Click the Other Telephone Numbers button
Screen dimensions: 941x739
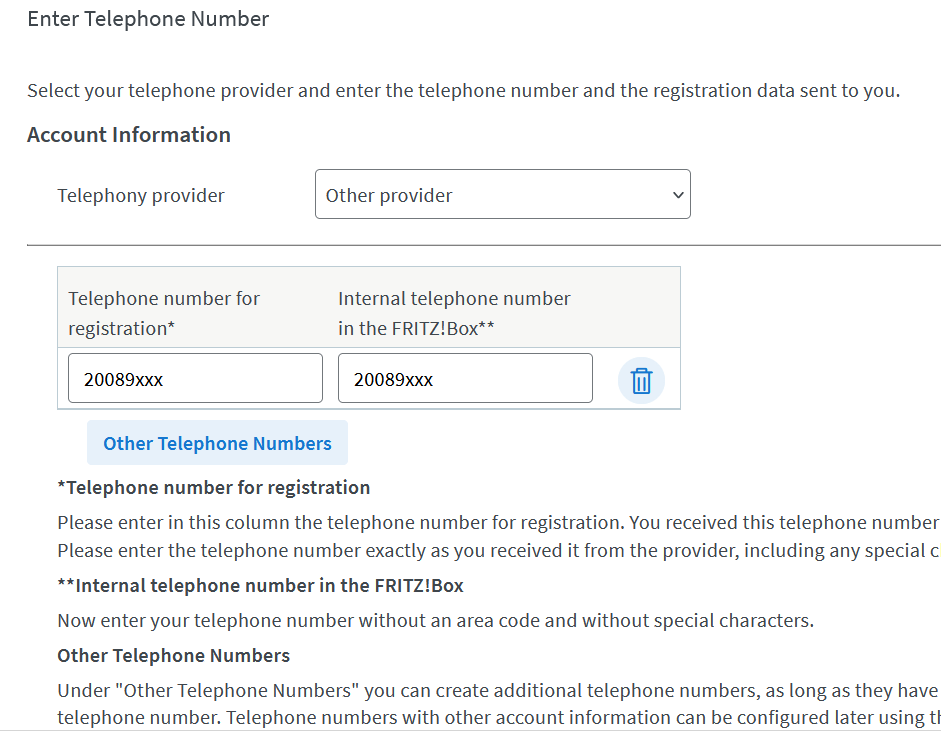pyautogui.click(x=217, y=443)
